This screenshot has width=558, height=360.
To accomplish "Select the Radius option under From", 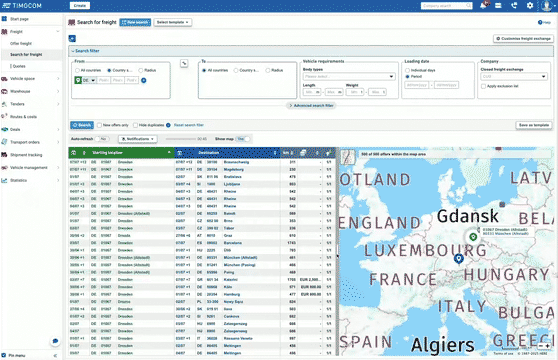I will pos(141,70).
